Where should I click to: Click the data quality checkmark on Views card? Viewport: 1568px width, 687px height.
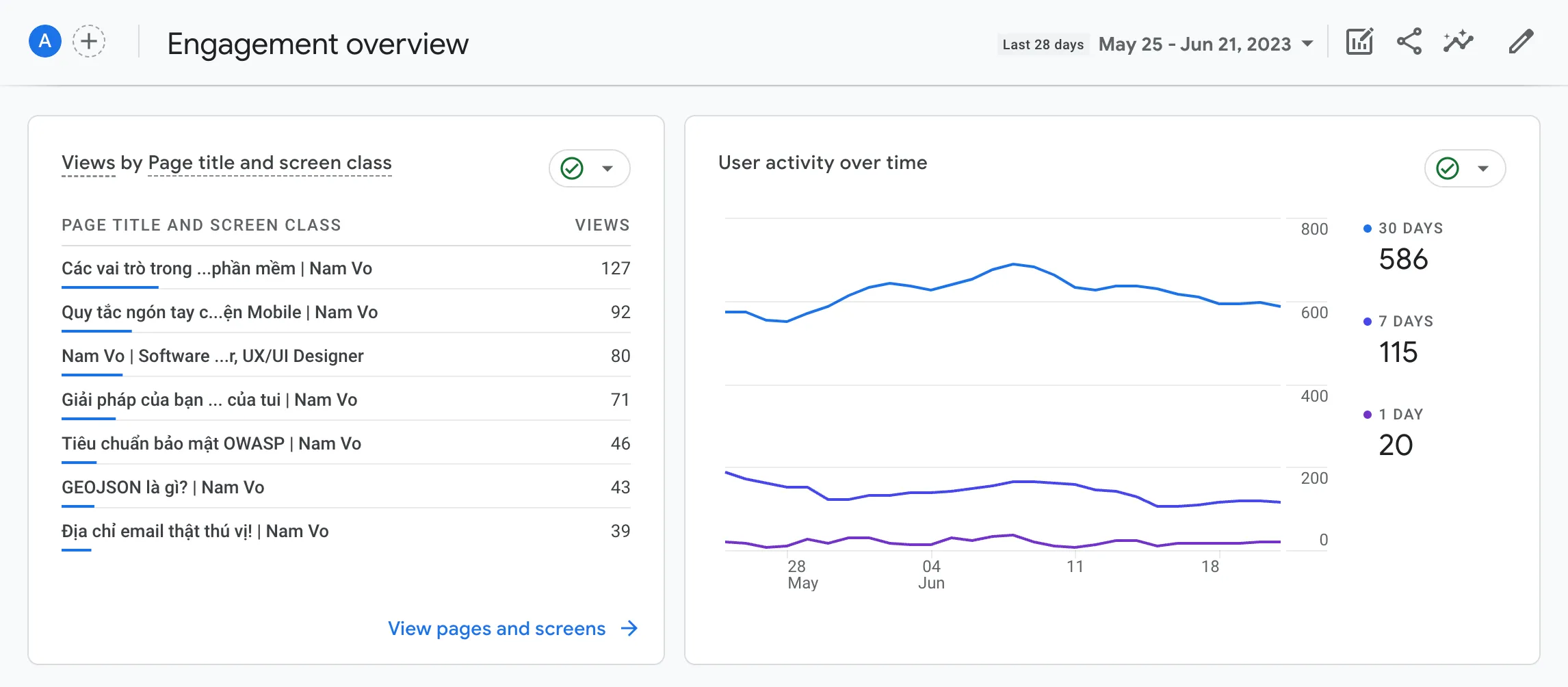click(x=573, y=168)
